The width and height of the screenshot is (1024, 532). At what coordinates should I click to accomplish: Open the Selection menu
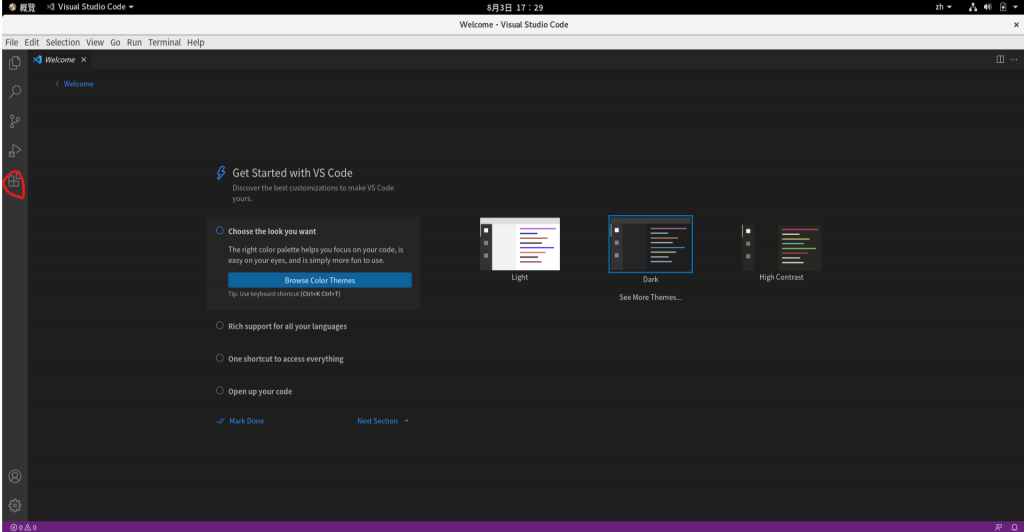click(63, 42)
